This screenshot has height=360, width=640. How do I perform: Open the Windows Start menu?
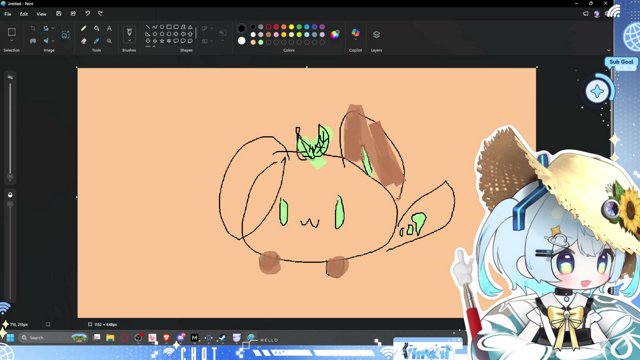tap(11, 338)
